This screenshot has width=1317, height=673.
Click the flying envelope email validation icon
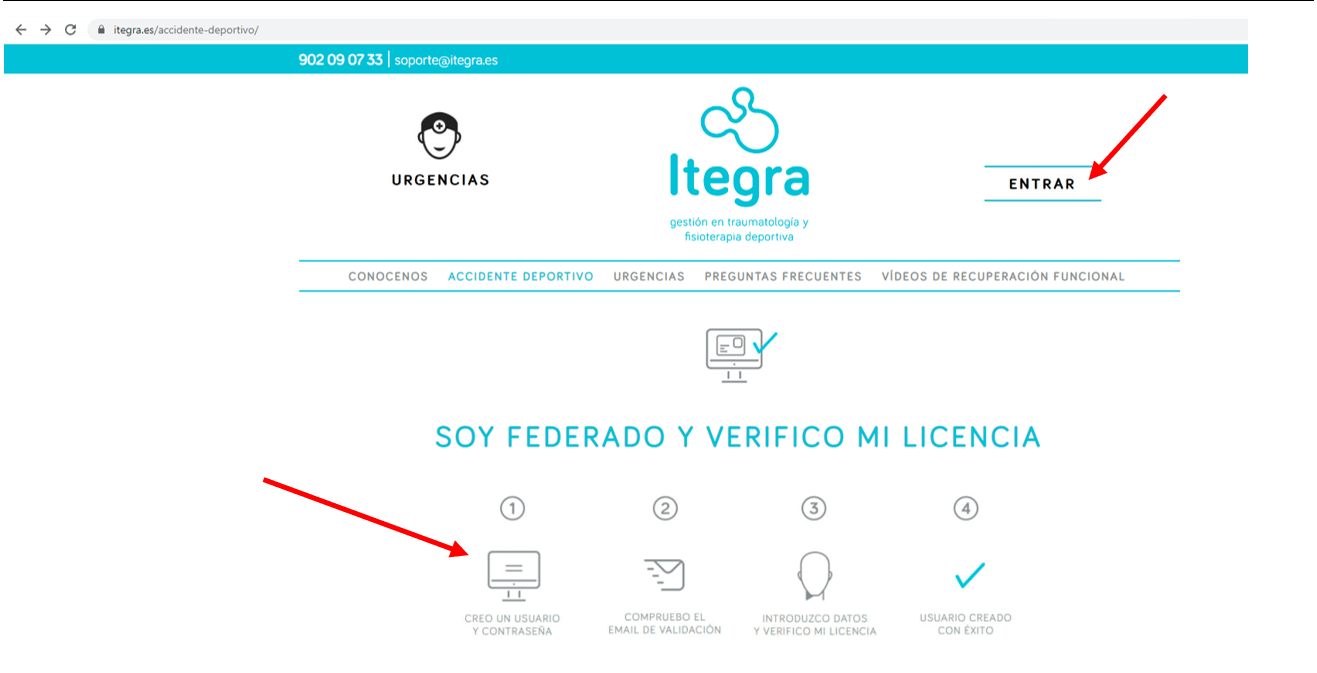pos(664,574)
